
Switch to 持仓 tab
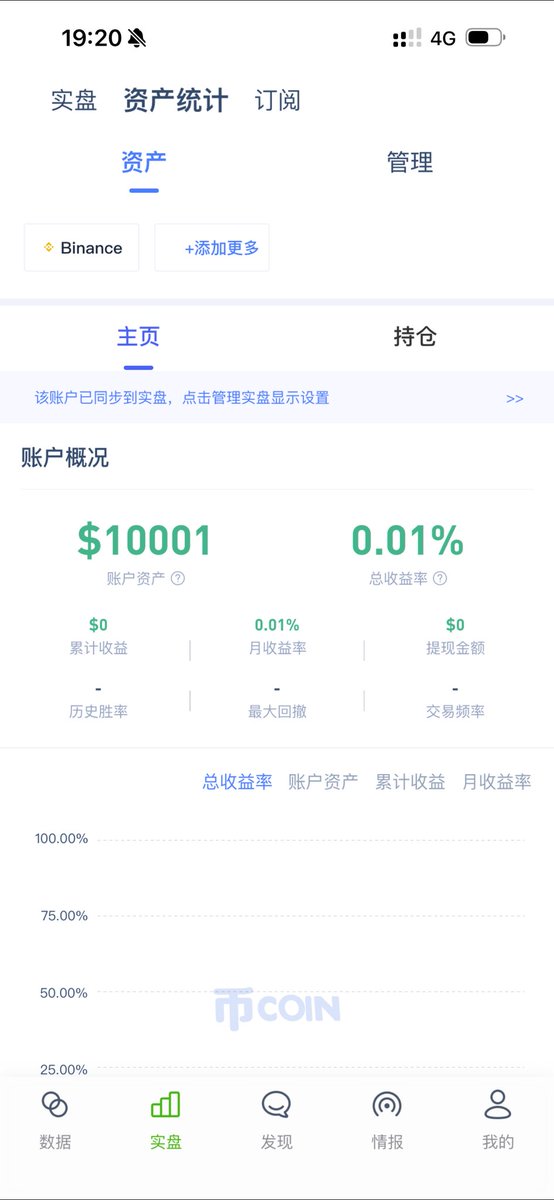coord(415,337)
